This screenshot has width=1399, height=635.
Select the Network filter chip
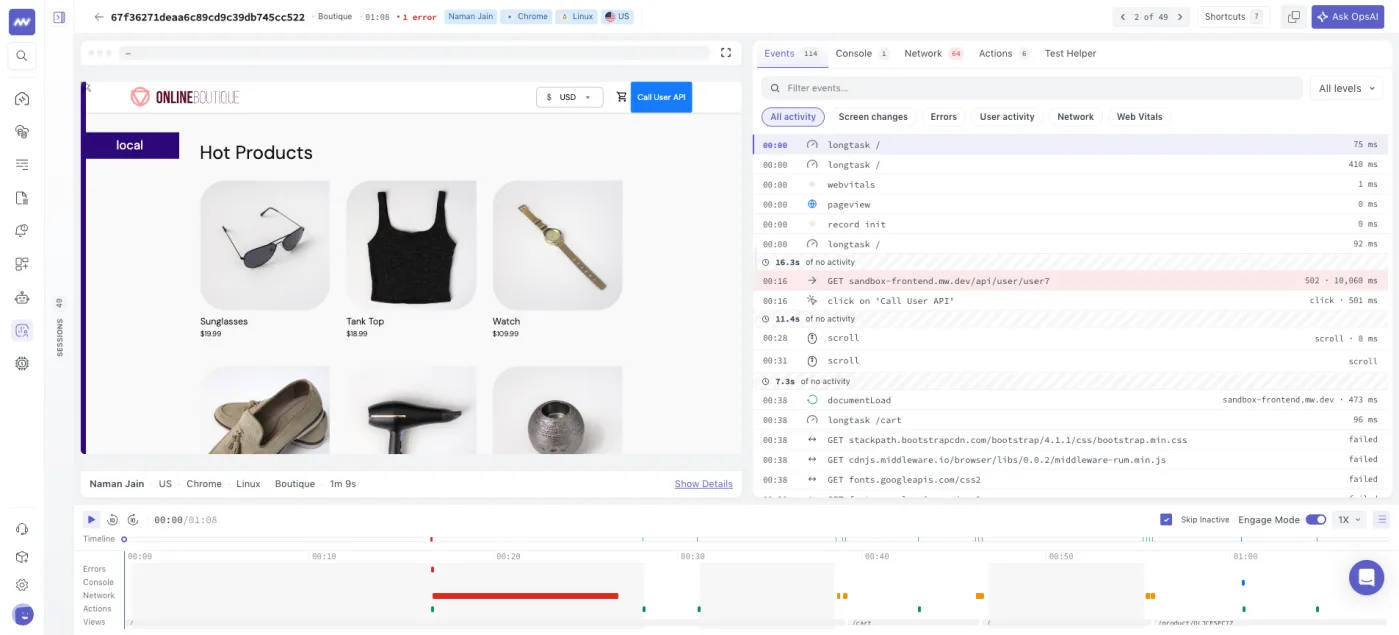tap(1075, 117)
